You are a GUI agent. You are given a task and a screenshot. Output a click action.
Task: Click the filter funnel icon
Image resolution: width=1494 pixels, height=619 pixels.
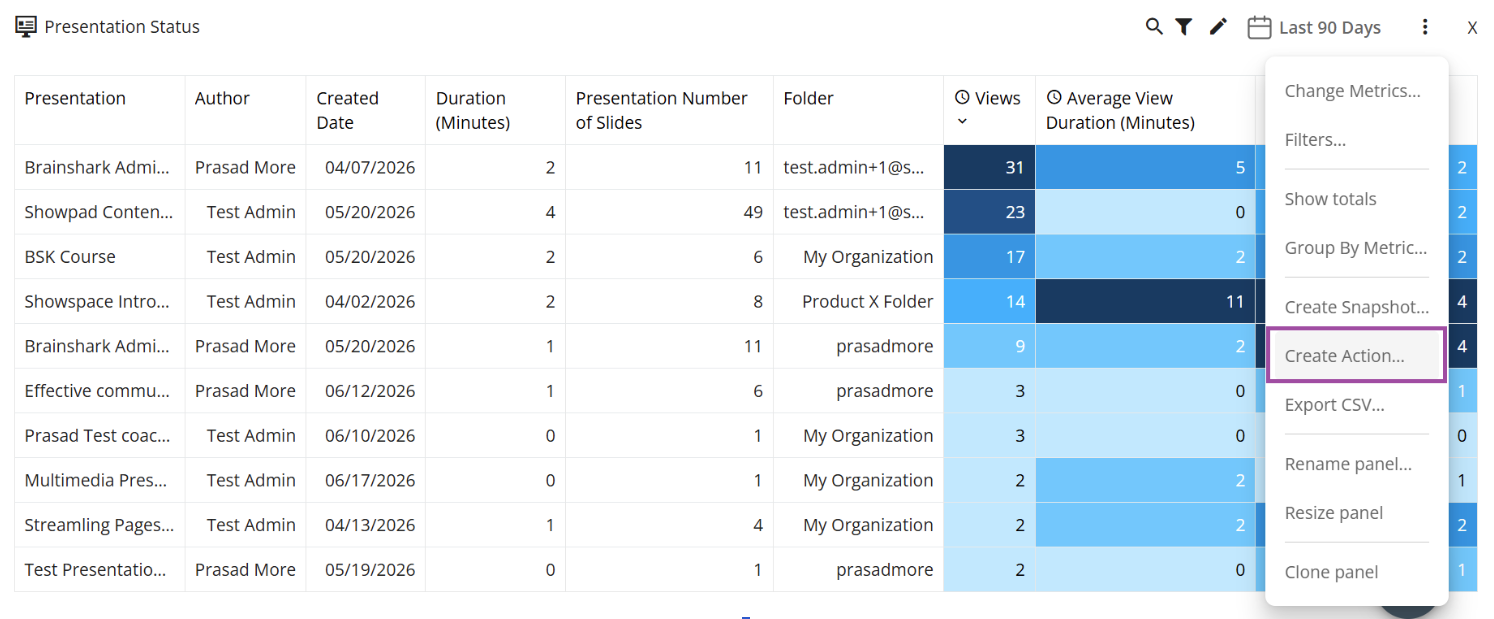pos(1184,27)
